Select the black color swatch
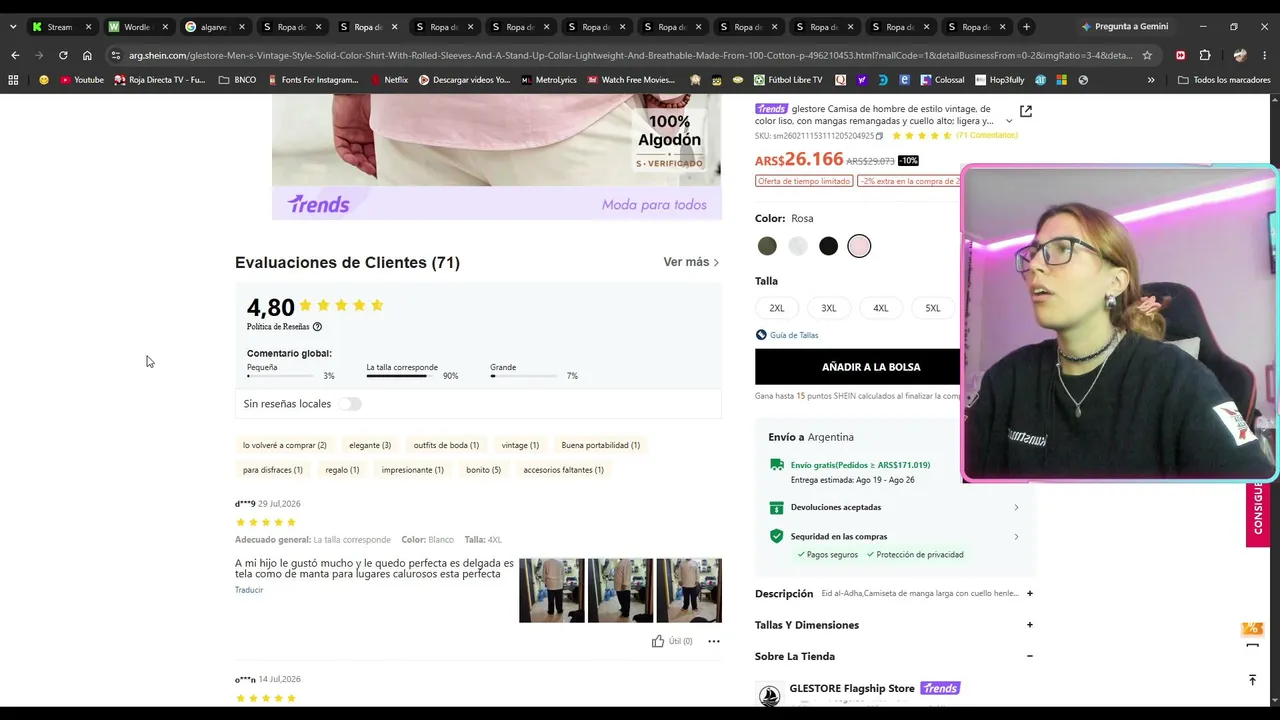 829,246
